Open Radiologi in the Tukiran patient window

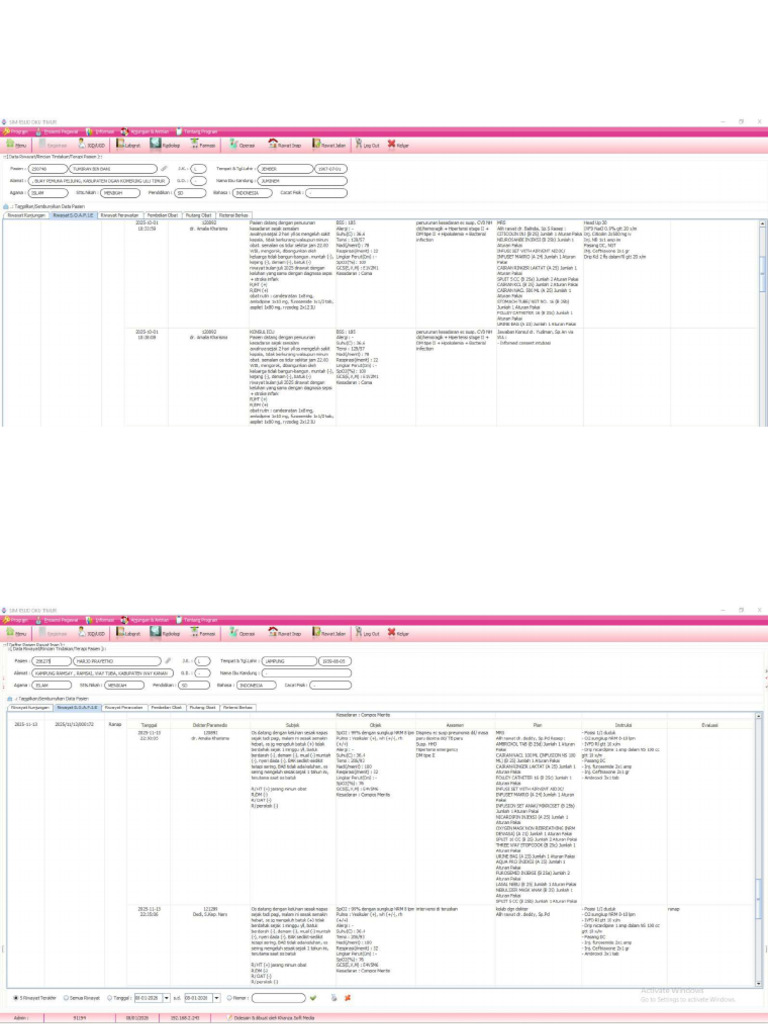(165, 145)
